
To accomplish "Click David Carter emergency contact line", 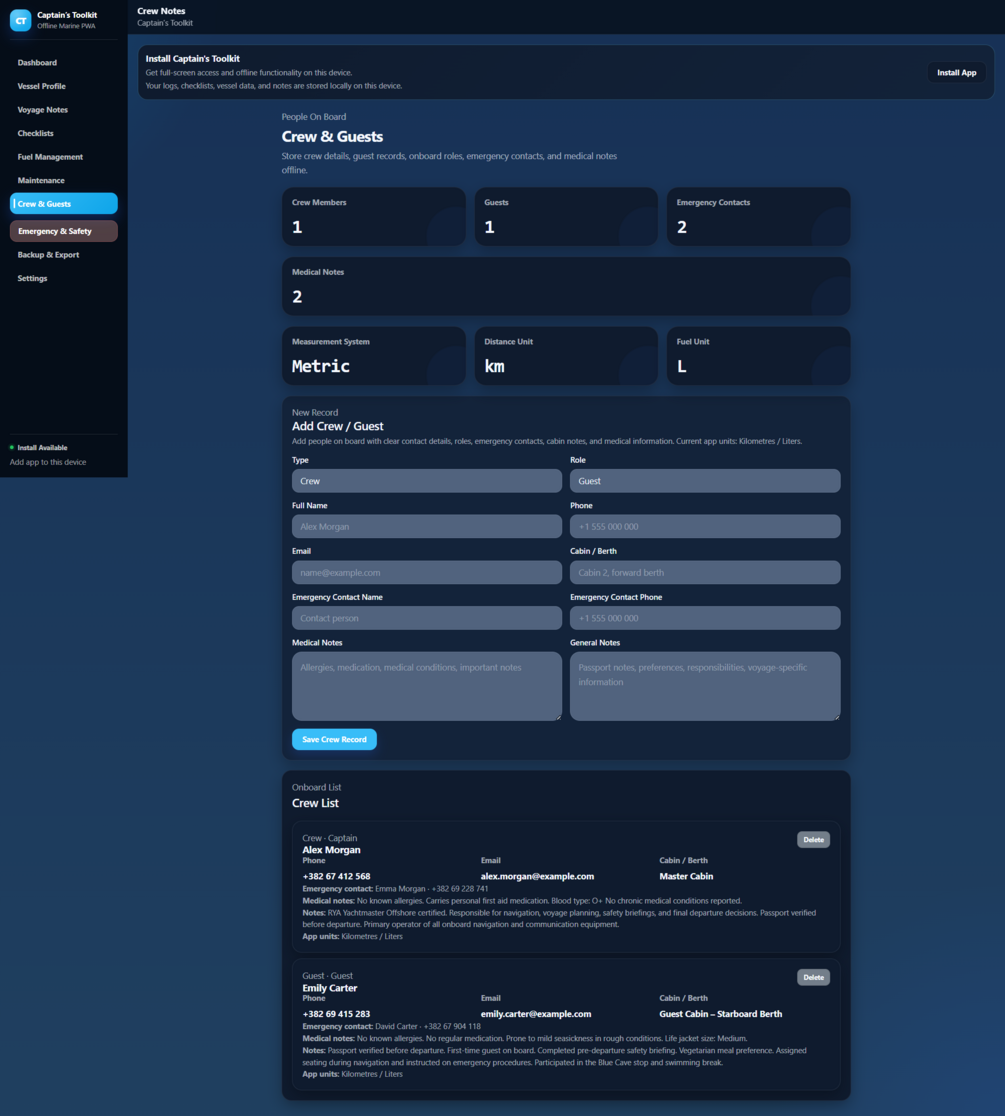I will (391, 1026).
